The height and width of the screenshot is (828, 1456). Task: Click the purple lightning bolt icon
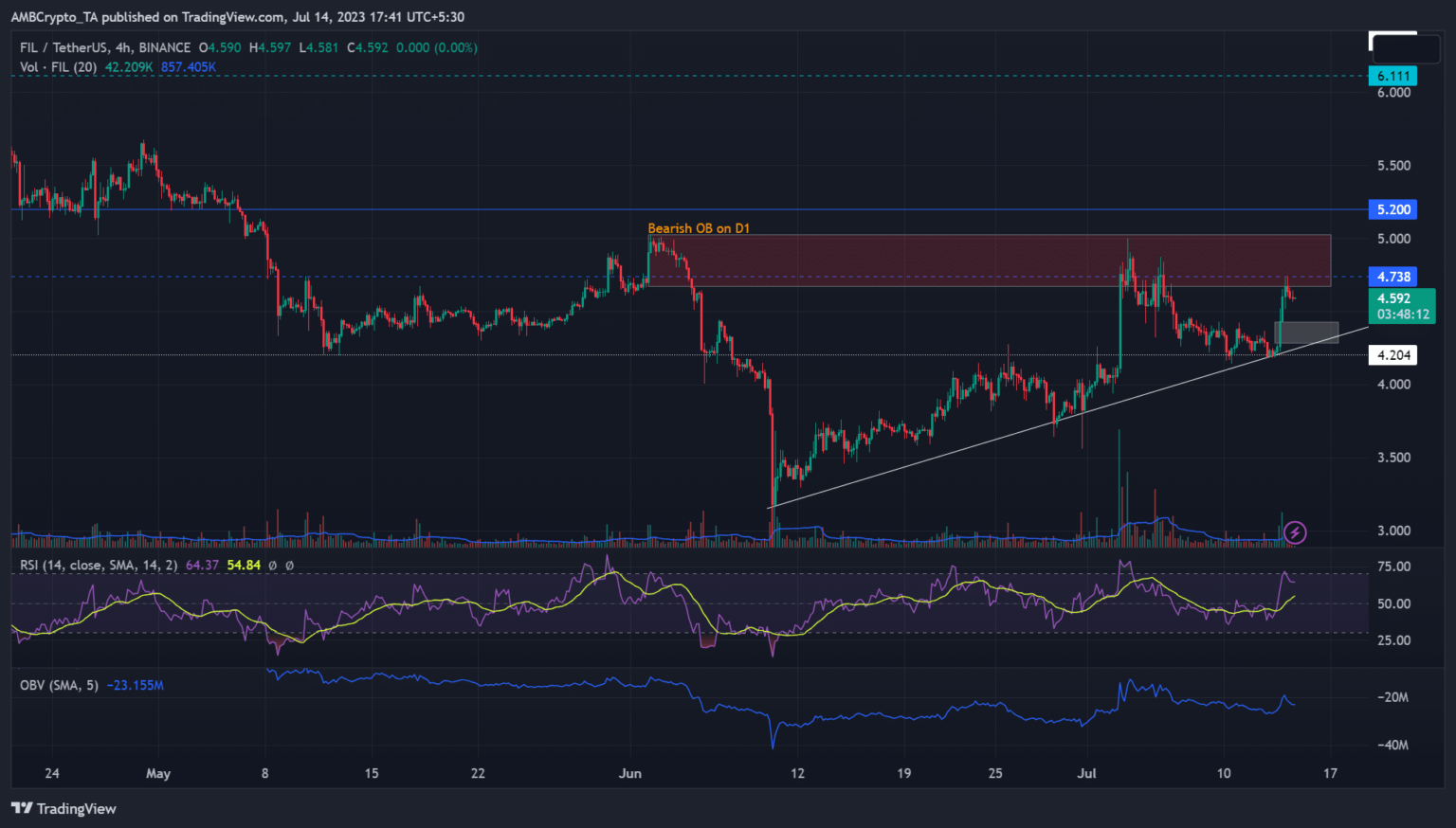click(1295, 533)
